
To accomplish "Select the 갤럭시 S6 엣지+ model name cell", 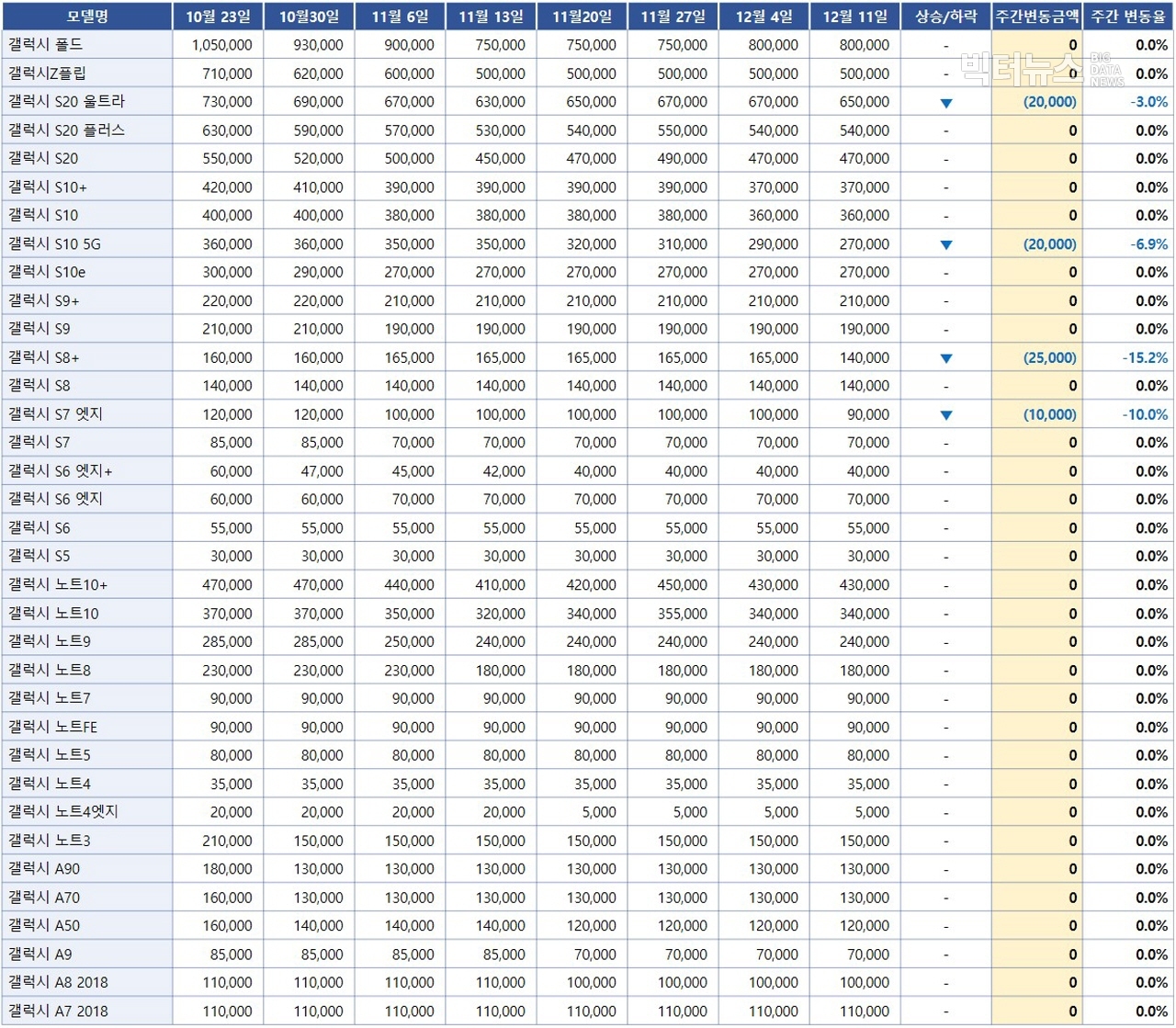I will coord(86,472).
